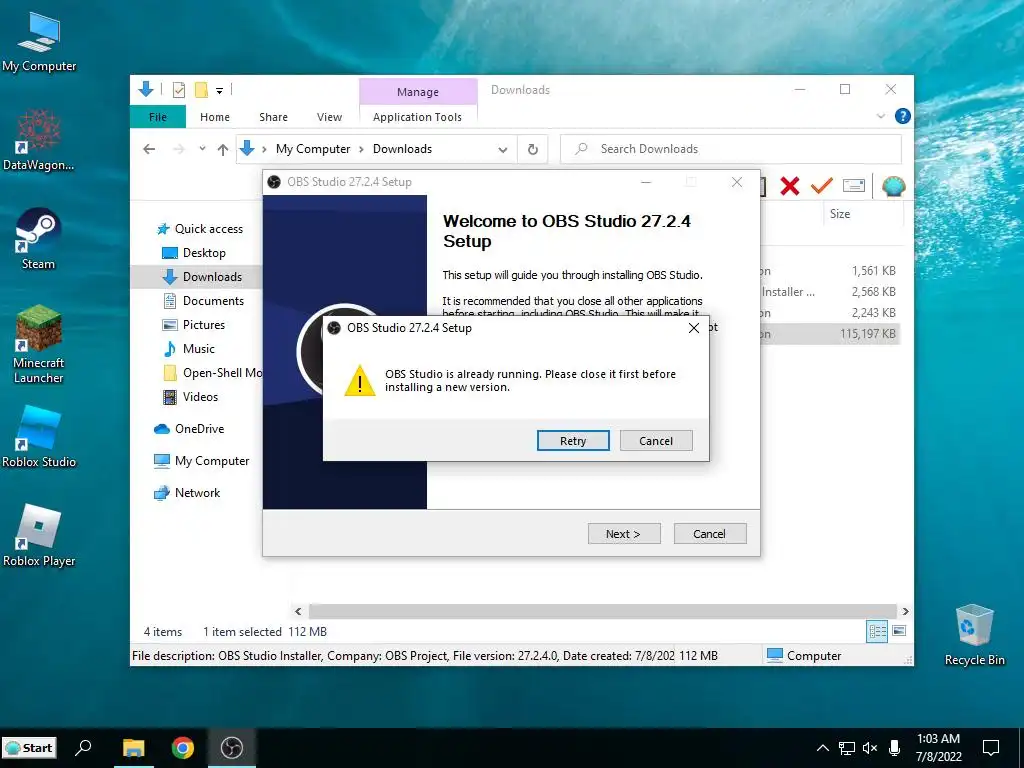The image size is (1024, 768).
Task: Select the 115,197 KB installer file
Action: tap(867, 334)
